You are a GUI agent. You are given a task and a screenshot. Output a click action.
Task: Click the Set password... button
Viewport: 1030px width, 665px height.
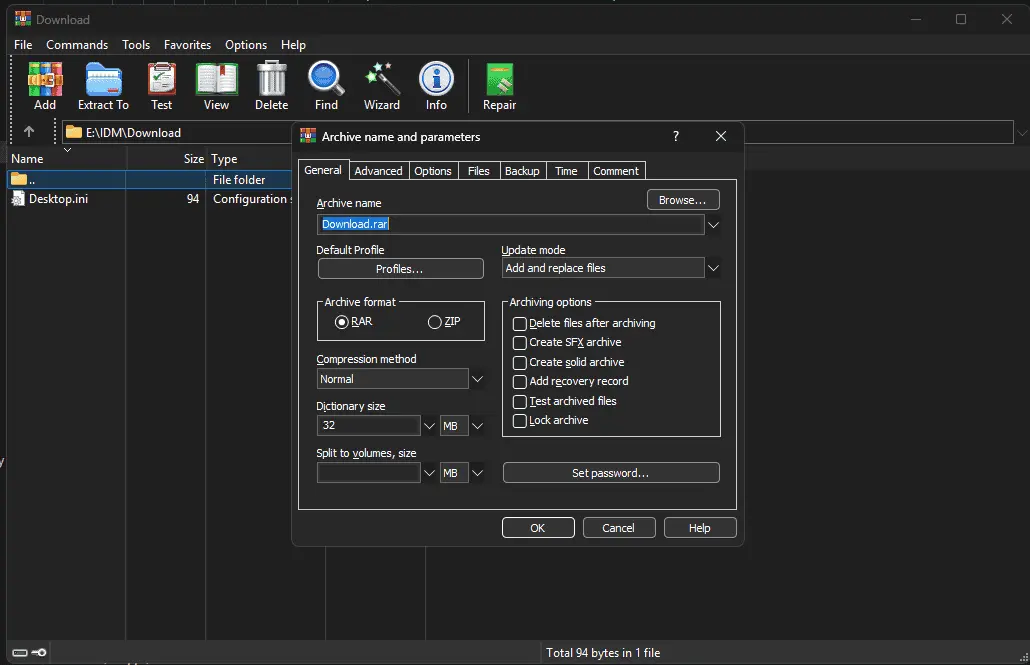[611, 473]
